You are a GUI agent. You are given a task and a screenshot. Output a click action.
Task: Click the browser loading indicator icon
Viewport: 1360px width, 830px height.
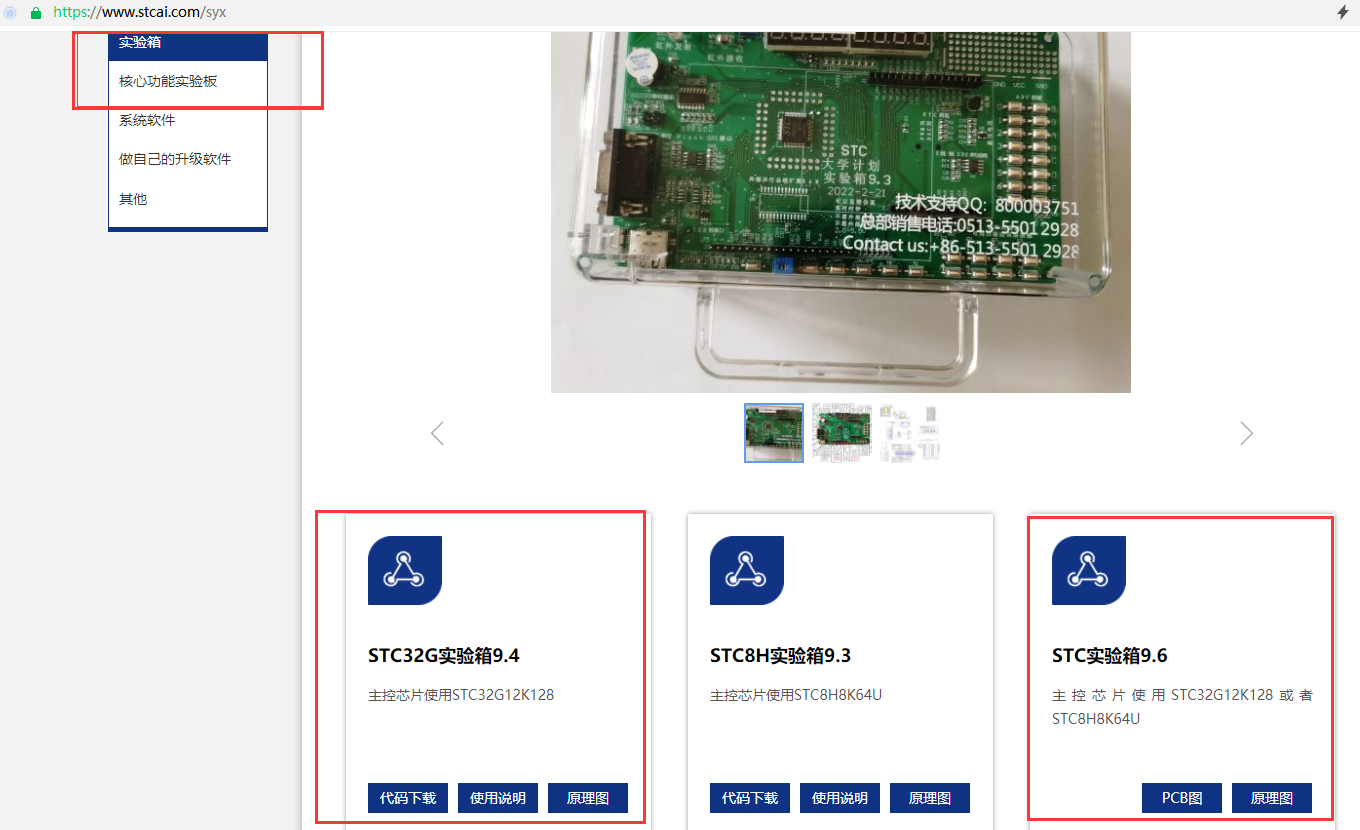pyautogui.click(x=11, y=13)
